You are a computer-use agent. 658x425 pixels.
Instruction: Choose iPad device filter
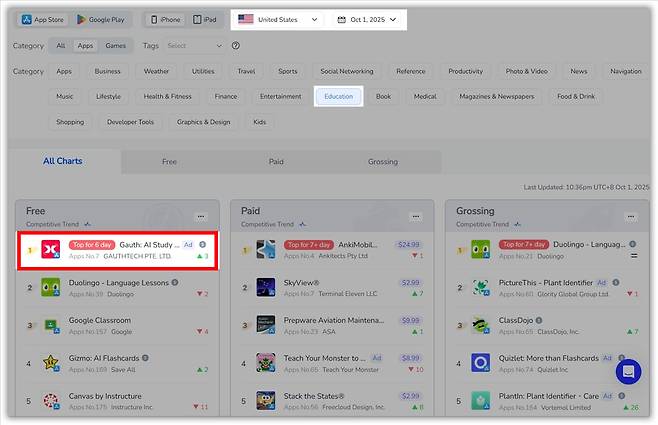(205, 20)
